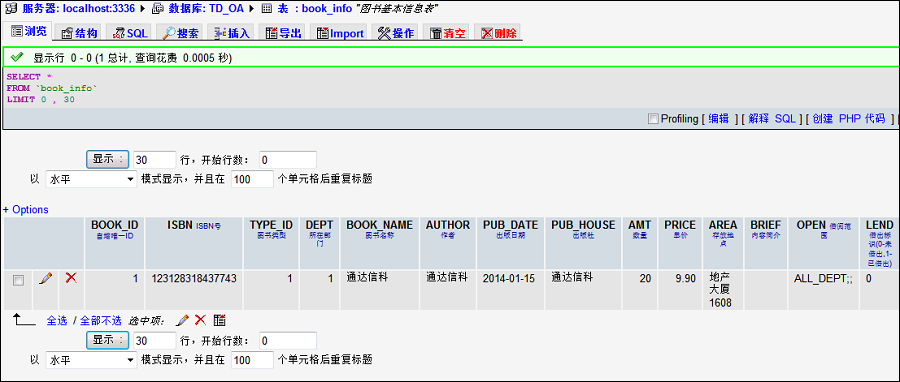Click top row count field showing 30
Screen dimensions: 900x382
tap(154, 160)
